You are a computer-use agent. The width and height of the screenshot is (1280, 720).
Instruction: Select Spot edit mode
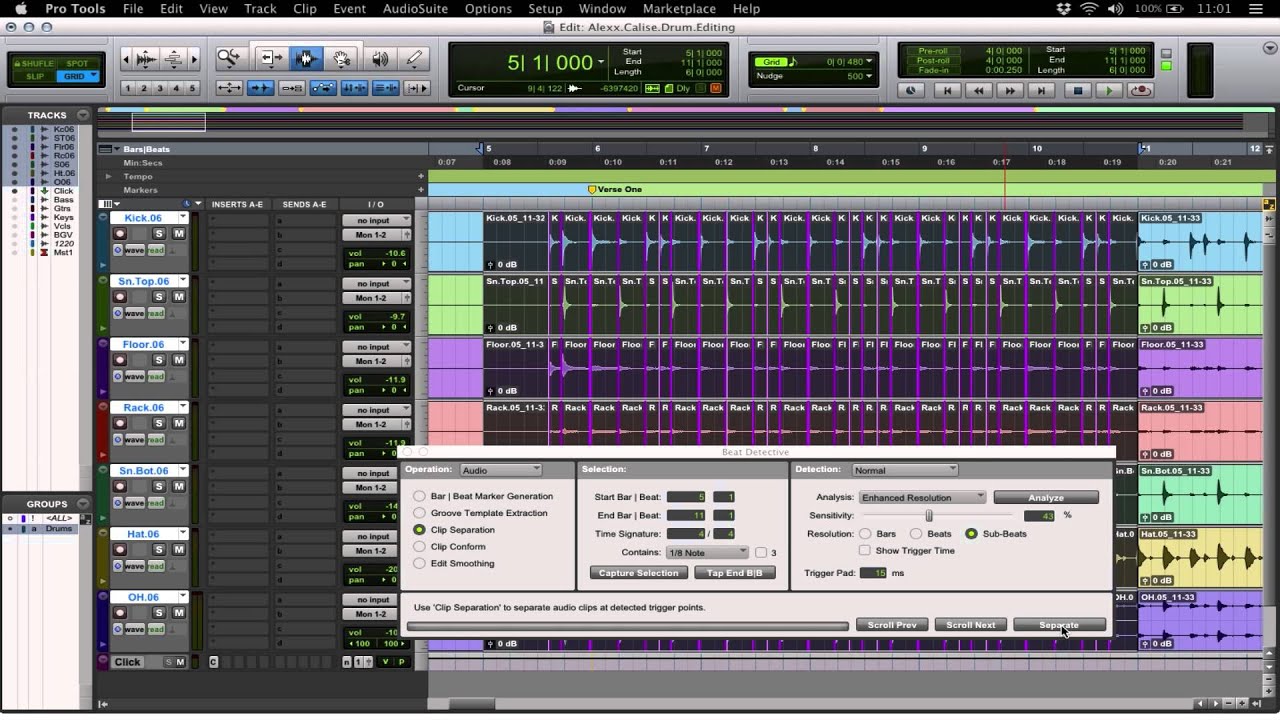[78, 64]
